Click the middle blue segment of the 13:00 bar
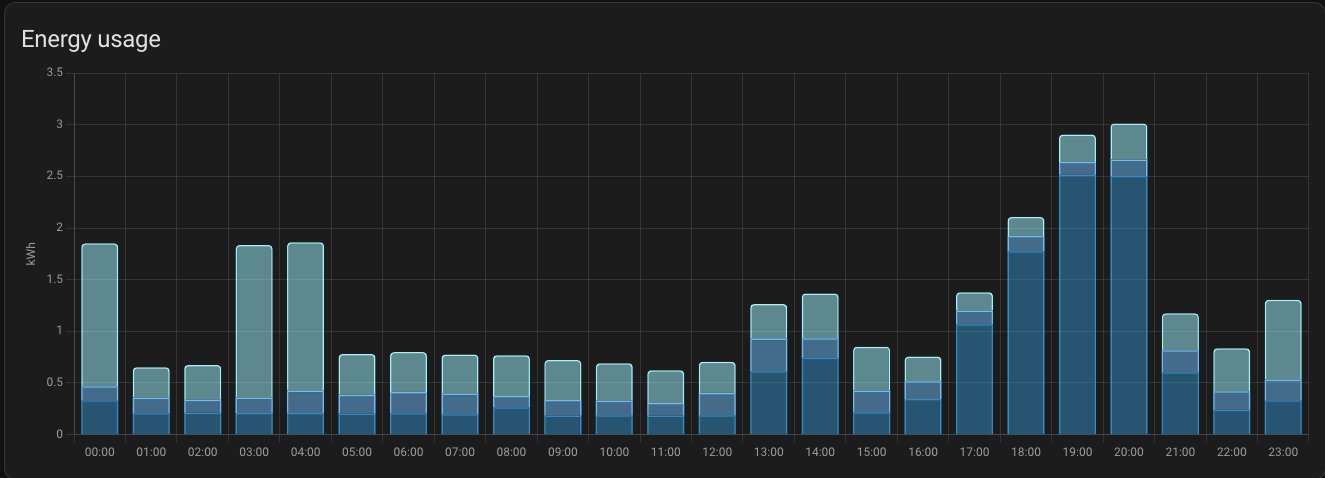The height and width of the screenshot is (478, 1325). (x=769, y=356)
